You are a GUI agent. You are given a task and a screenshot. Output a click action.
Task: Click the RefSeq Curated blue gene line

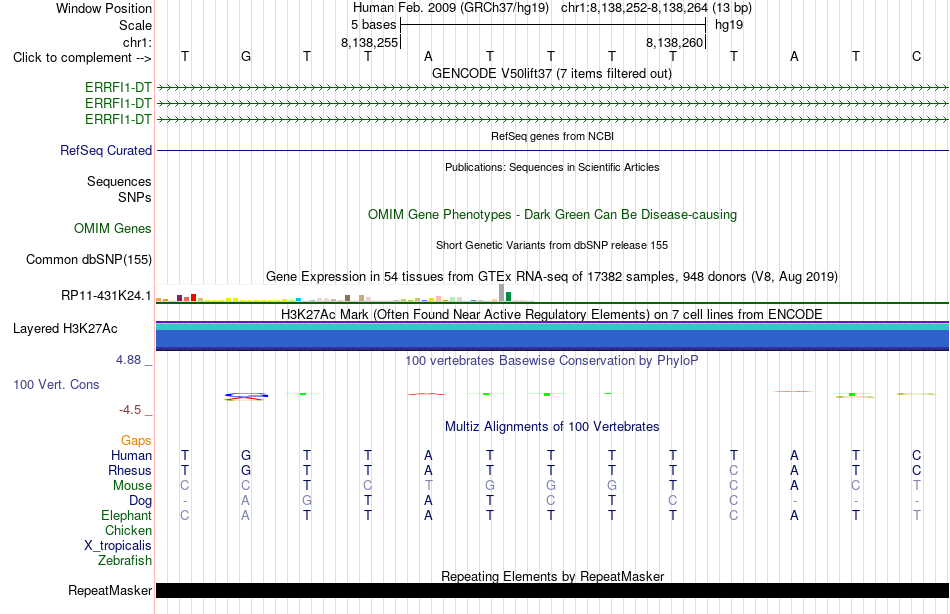point(552,150)
